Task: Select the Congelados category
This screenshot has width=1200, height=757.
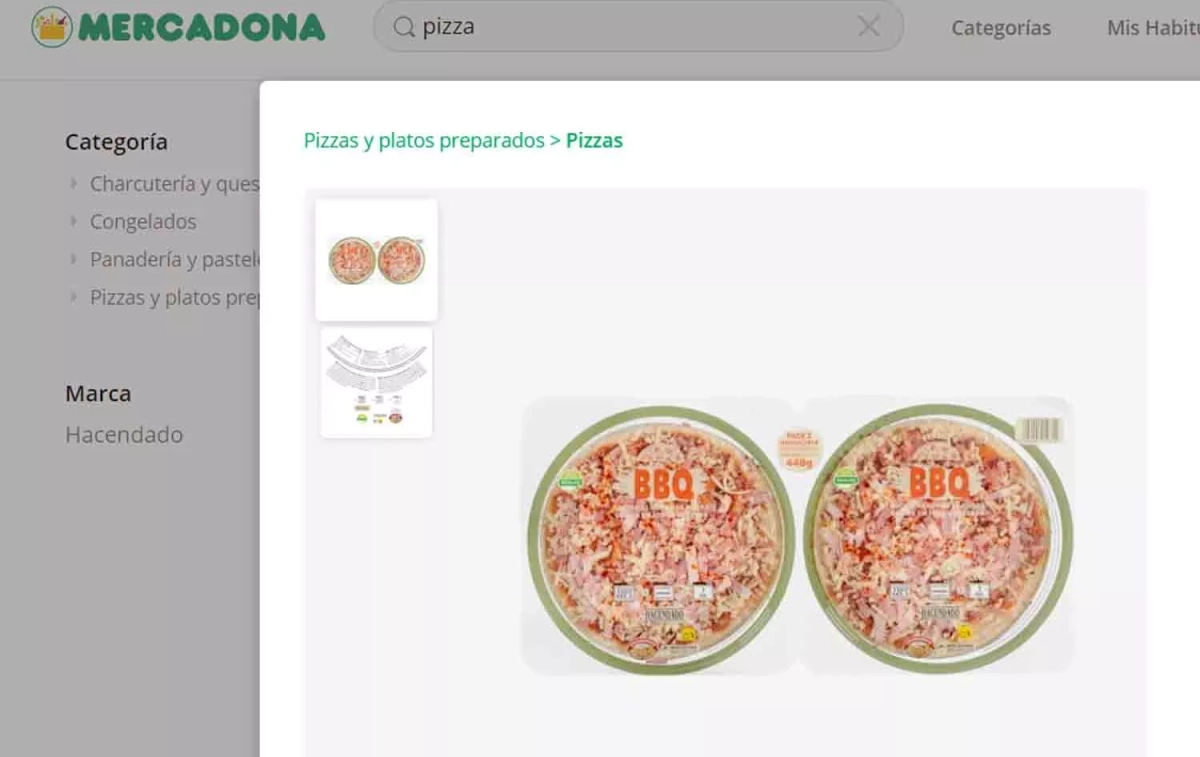Action: 143,222
